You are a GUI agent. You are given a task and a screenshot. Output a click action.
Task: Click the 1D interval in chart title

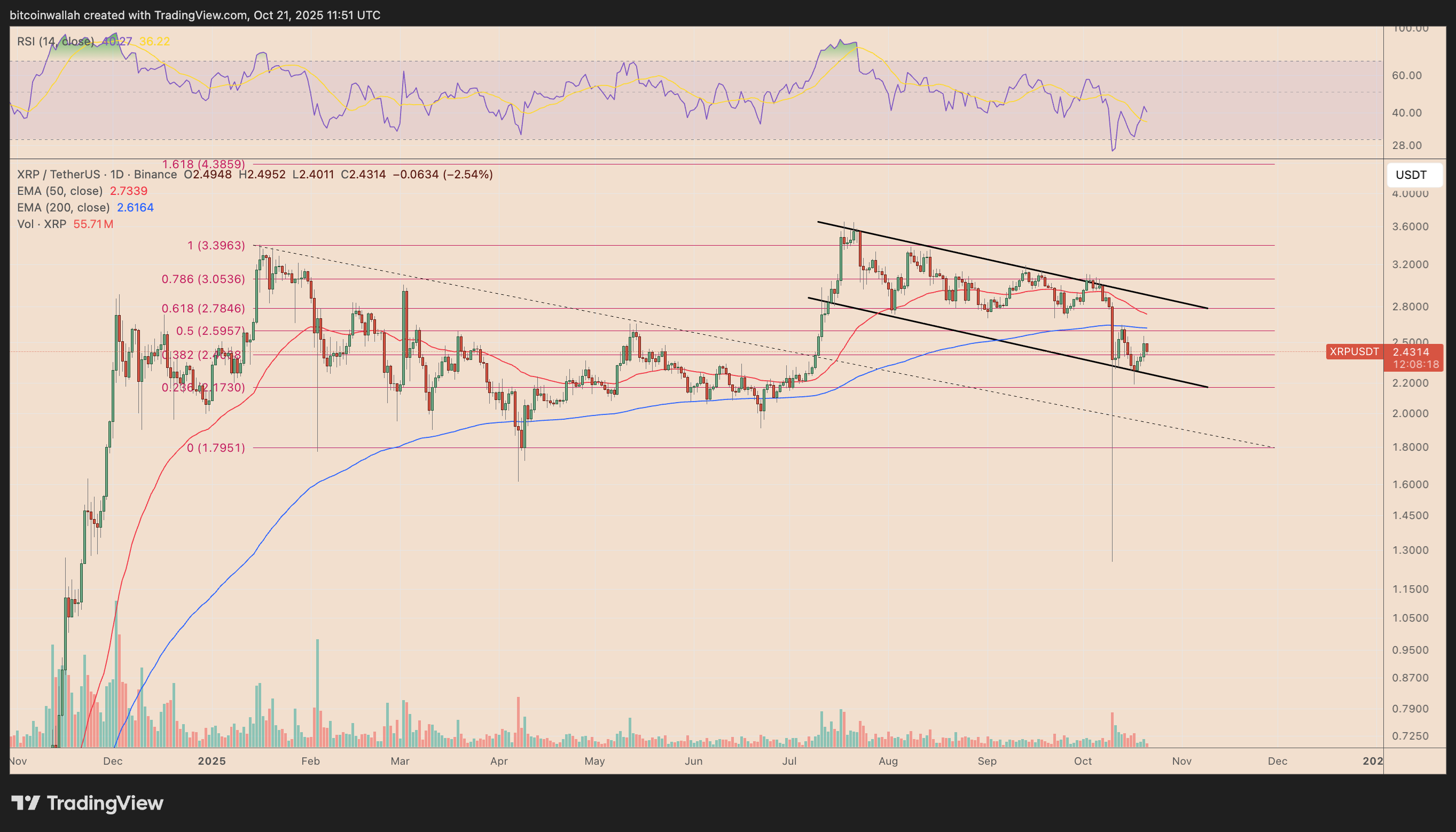(116, 174)
